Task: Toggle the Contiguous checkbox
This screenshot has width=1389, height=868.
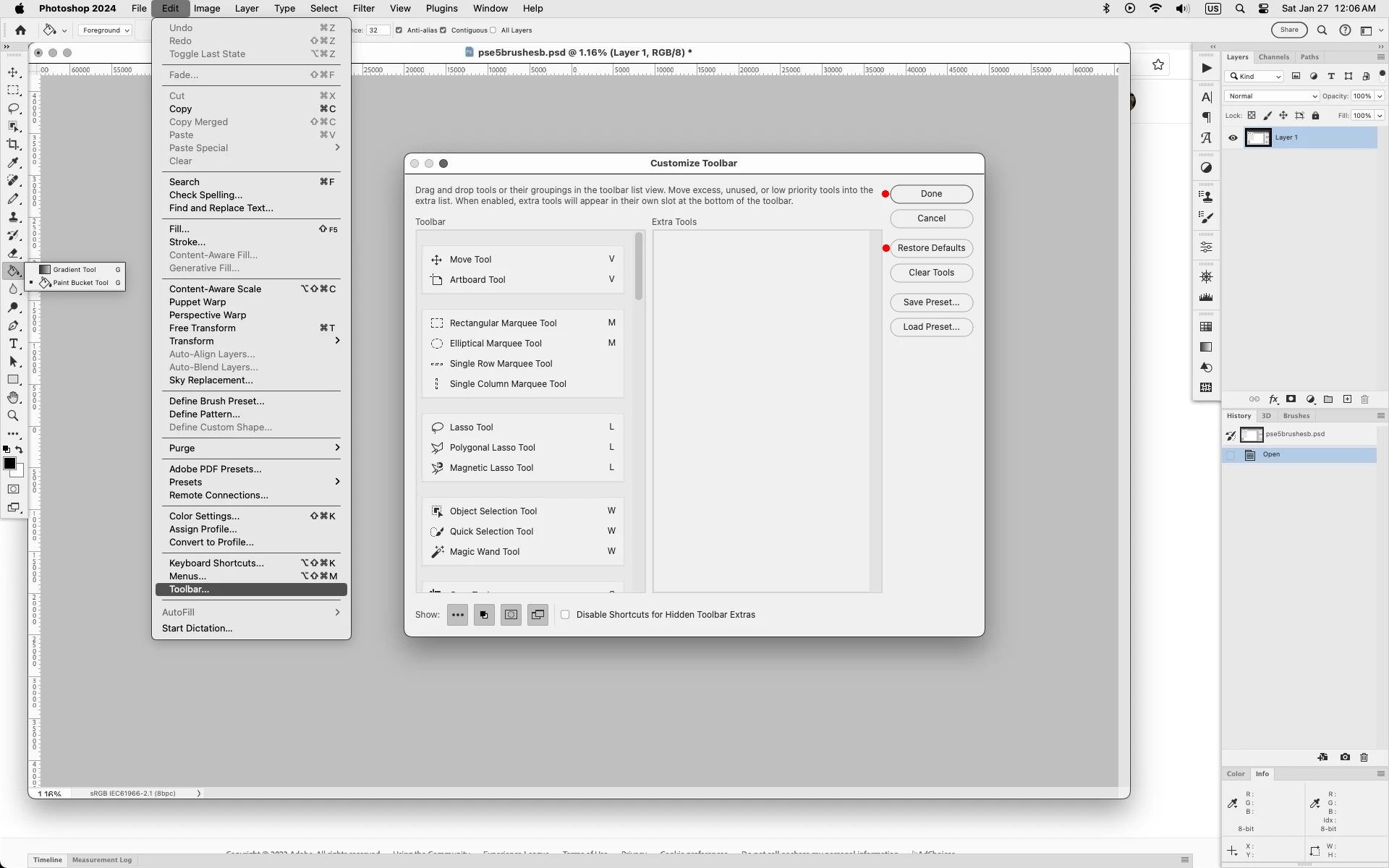Action: pyautogui.click(x=443, y=30)
